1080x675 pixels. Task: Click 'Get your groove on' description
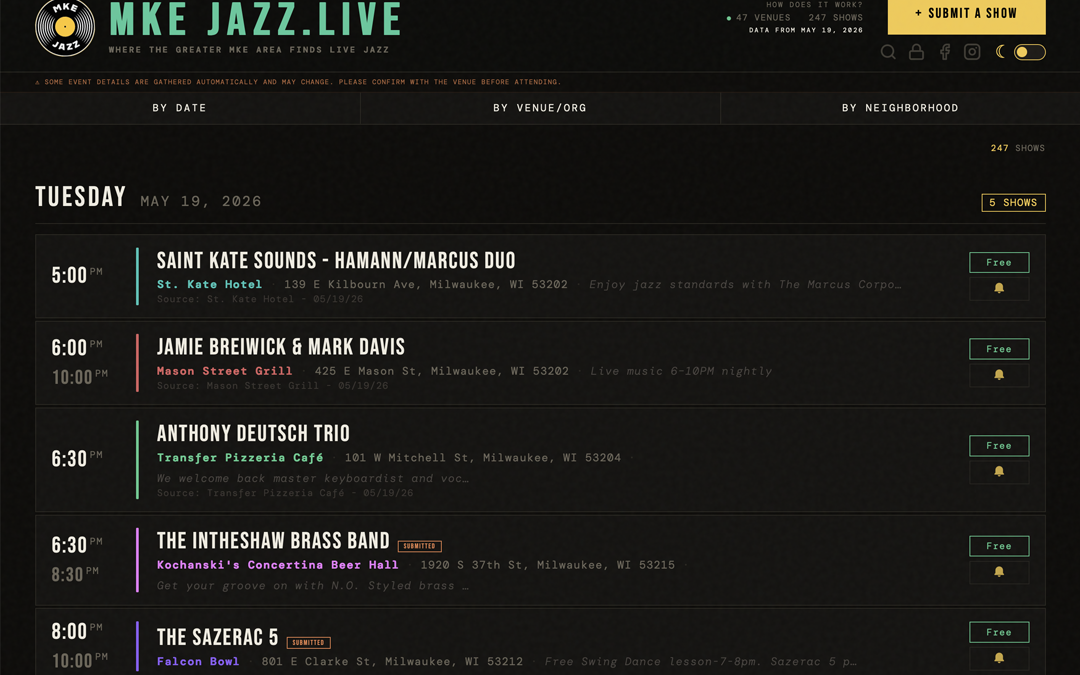[313, 586]
